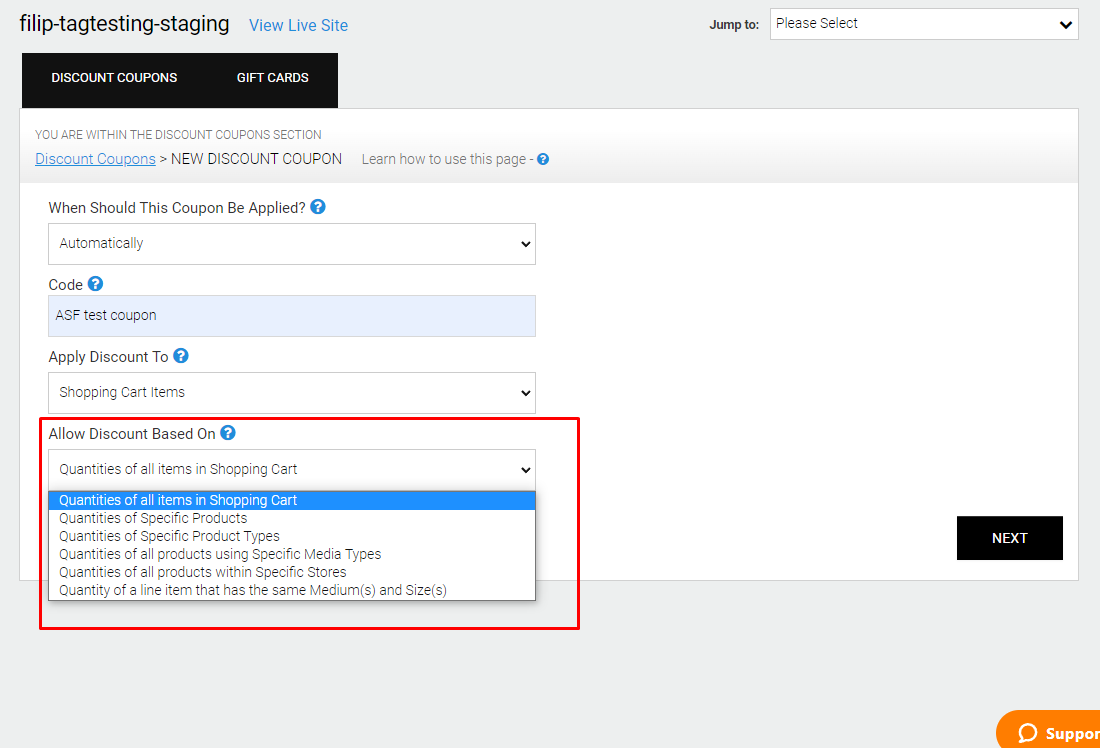
Task: Open help icon beside Apply Discount To
Action: pos(181,356)
